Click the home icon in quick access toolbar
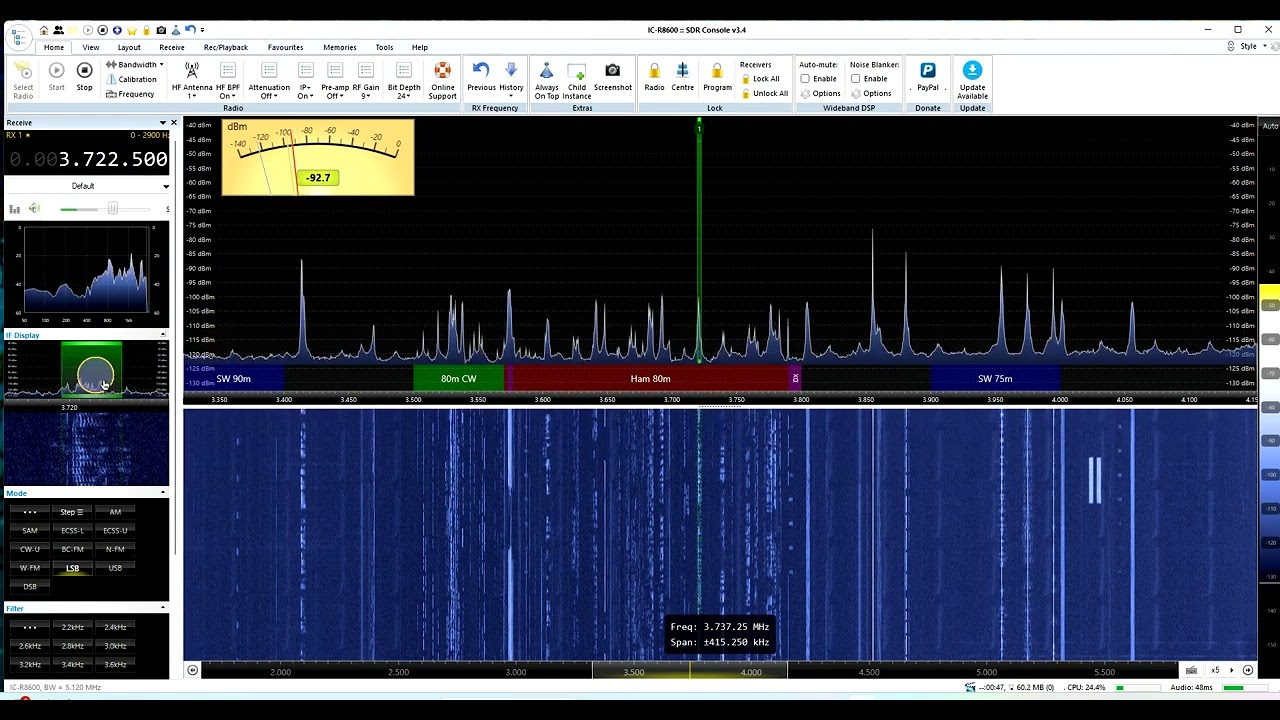The image size is (1280, 720). click(43, 30)
